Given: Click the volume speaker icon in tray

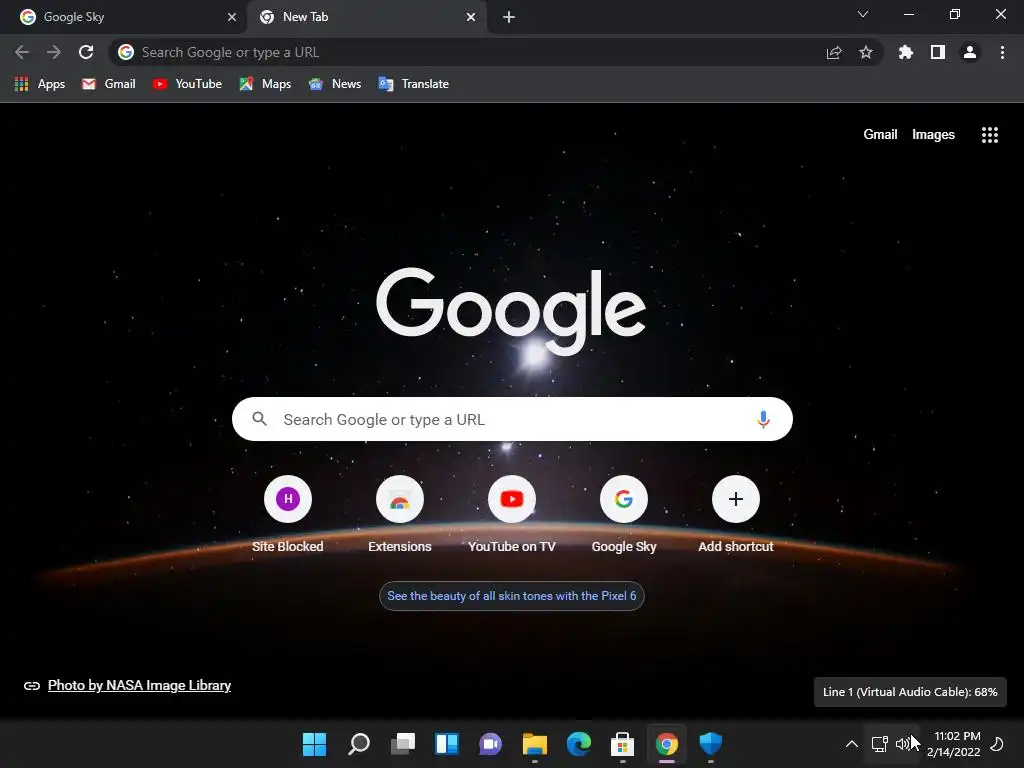Looking at the screenshot, I should 903,744.
